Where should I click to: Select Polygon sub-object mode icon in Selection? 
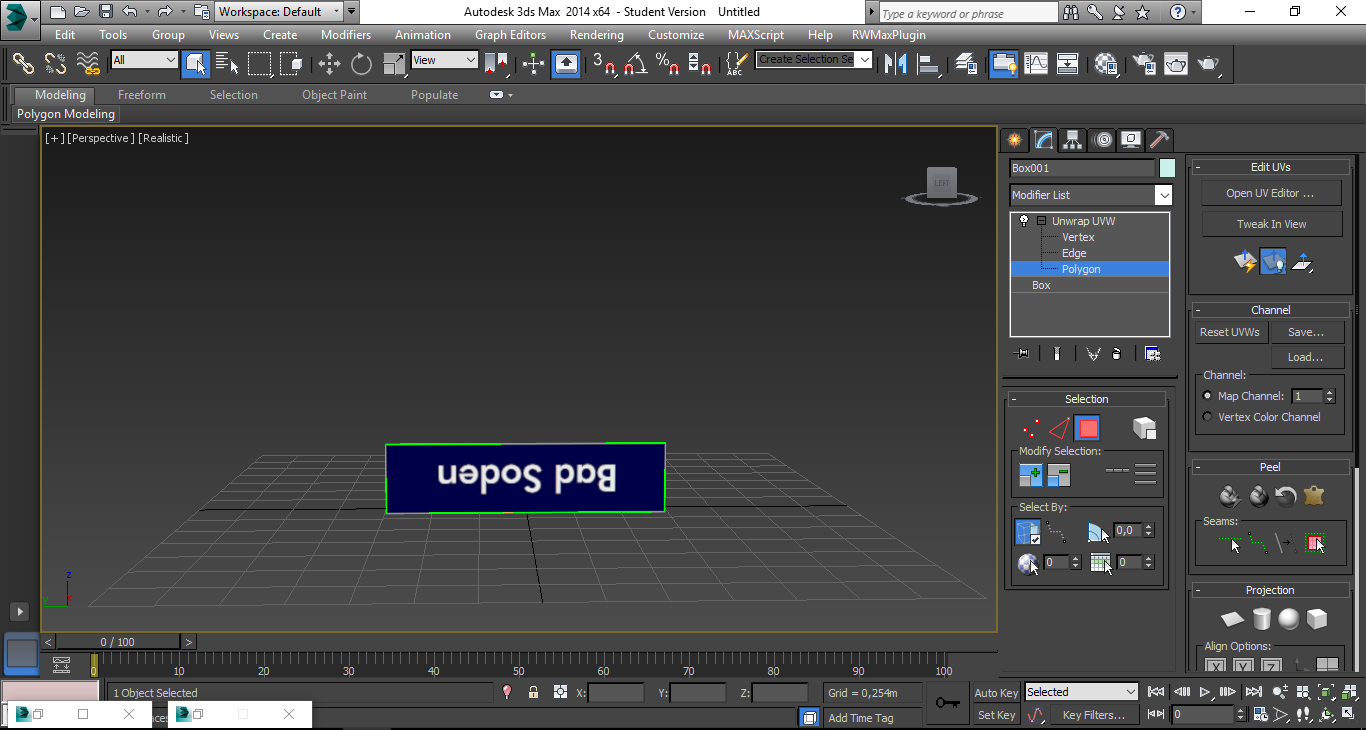click(x=1088, y=429)
